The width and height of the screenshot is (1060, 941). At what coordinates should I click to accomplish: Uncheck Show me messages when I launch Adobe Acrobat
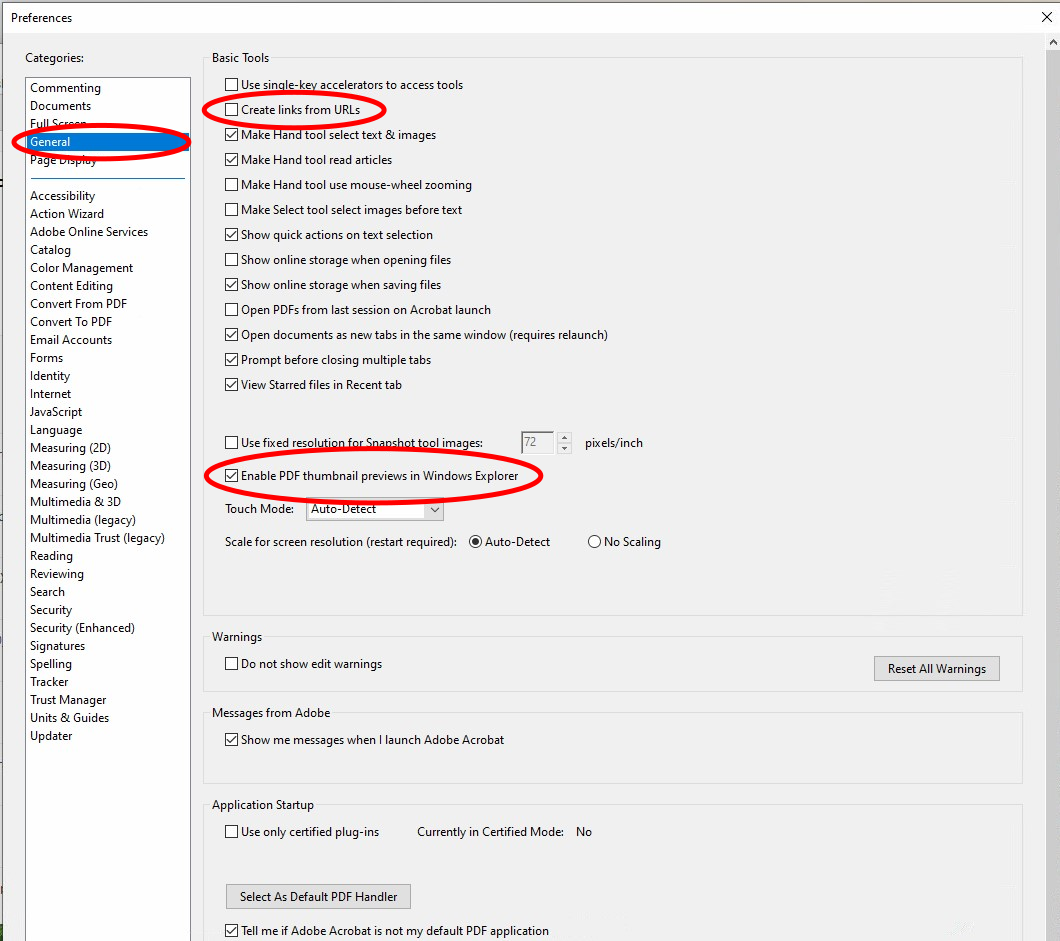pos(232,741)
